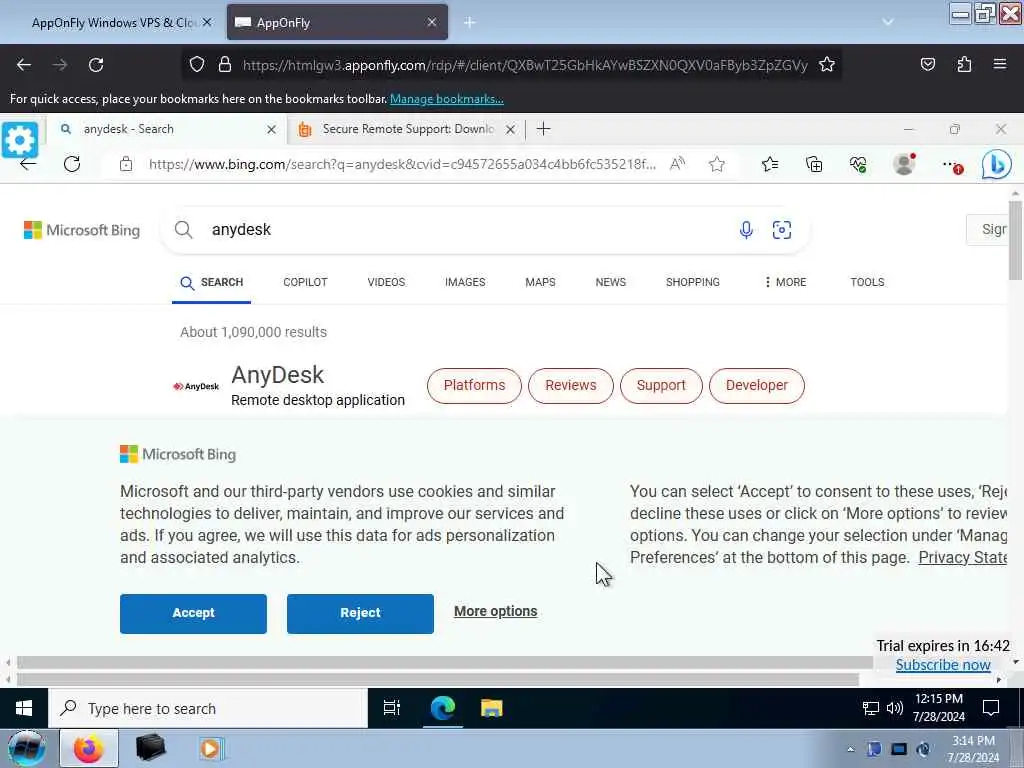
Task: Open Edge from the remote taskbar
Action: [x=443, y=708]
